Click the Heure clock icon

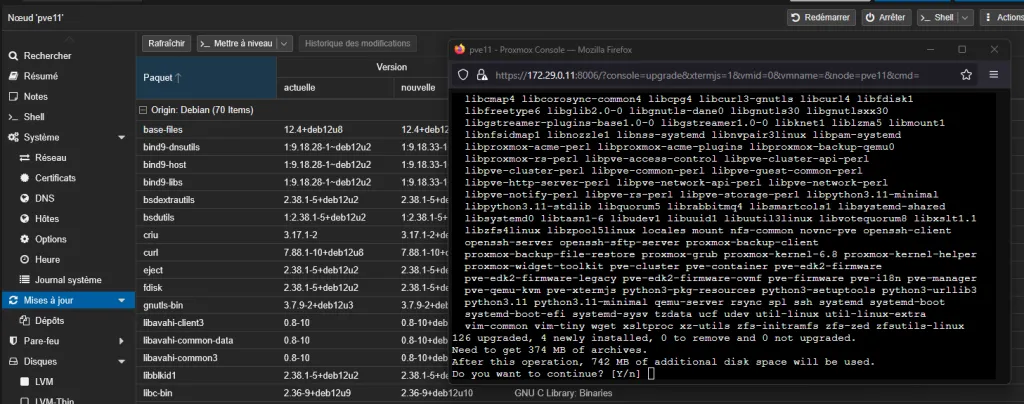tap(24, 259)
